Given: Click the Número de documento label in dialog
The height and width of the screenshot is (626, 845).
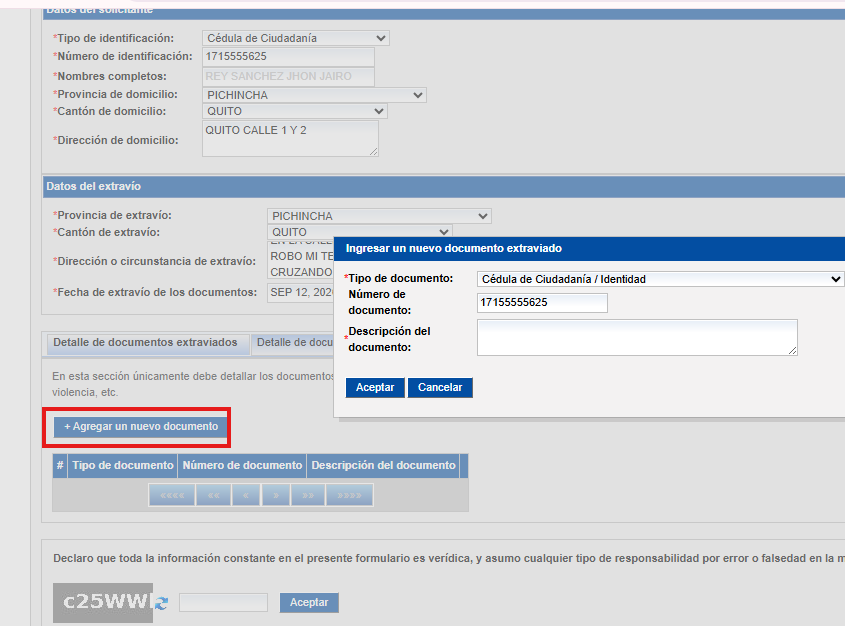Looking at the screenshot, I should point(379,302).
